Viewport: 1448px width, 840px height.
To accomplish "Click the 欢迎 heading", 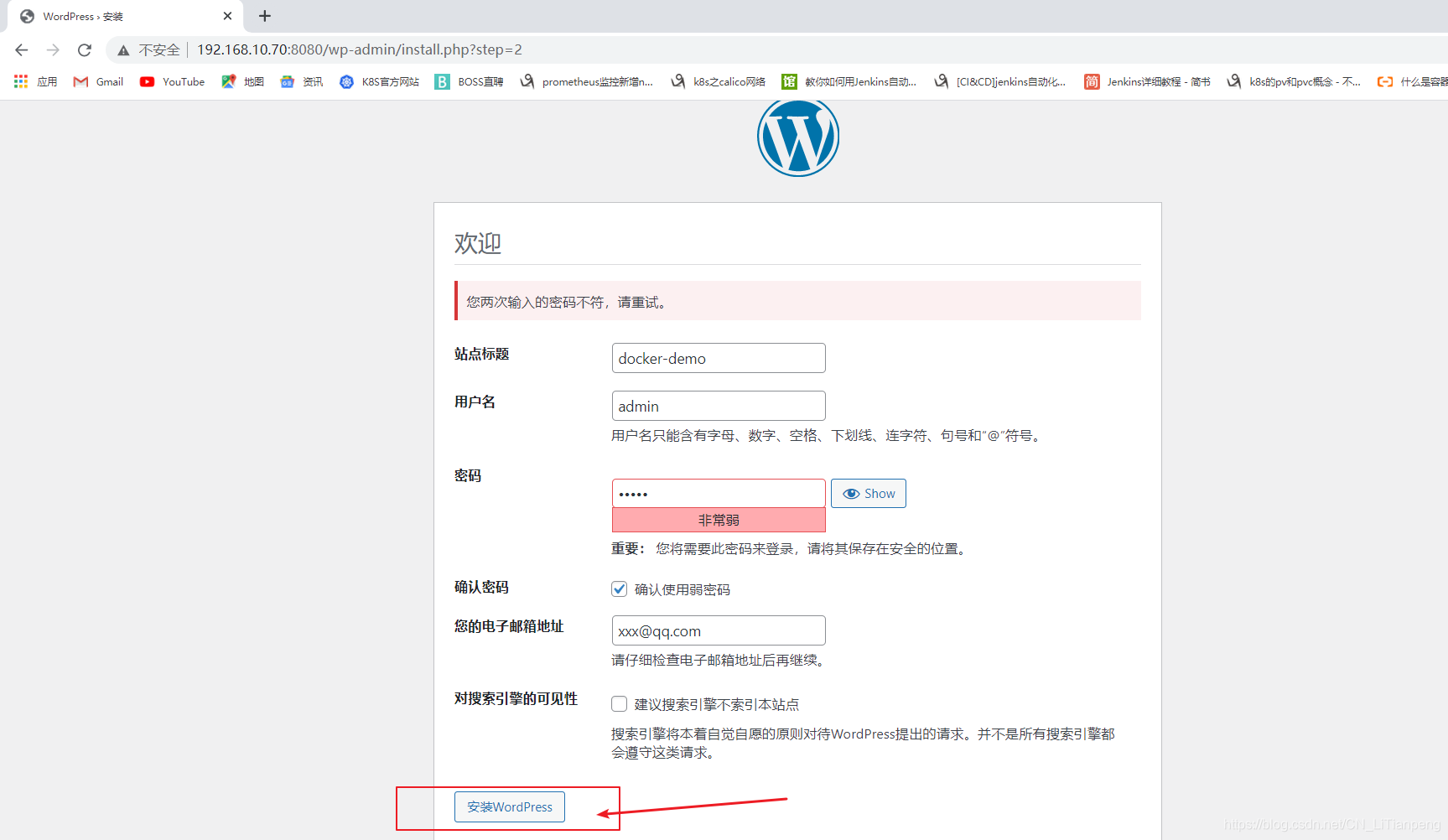I will click(478, 243).
